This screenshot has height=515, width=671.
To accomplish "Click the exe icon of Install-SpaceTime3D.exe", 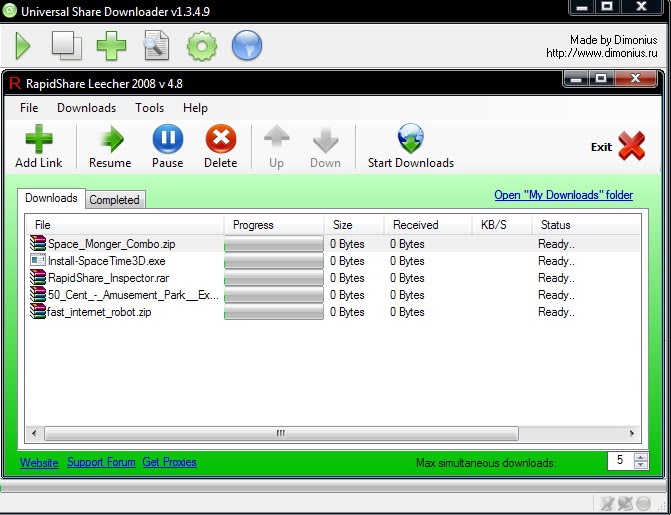I will (x=38, y=260).
